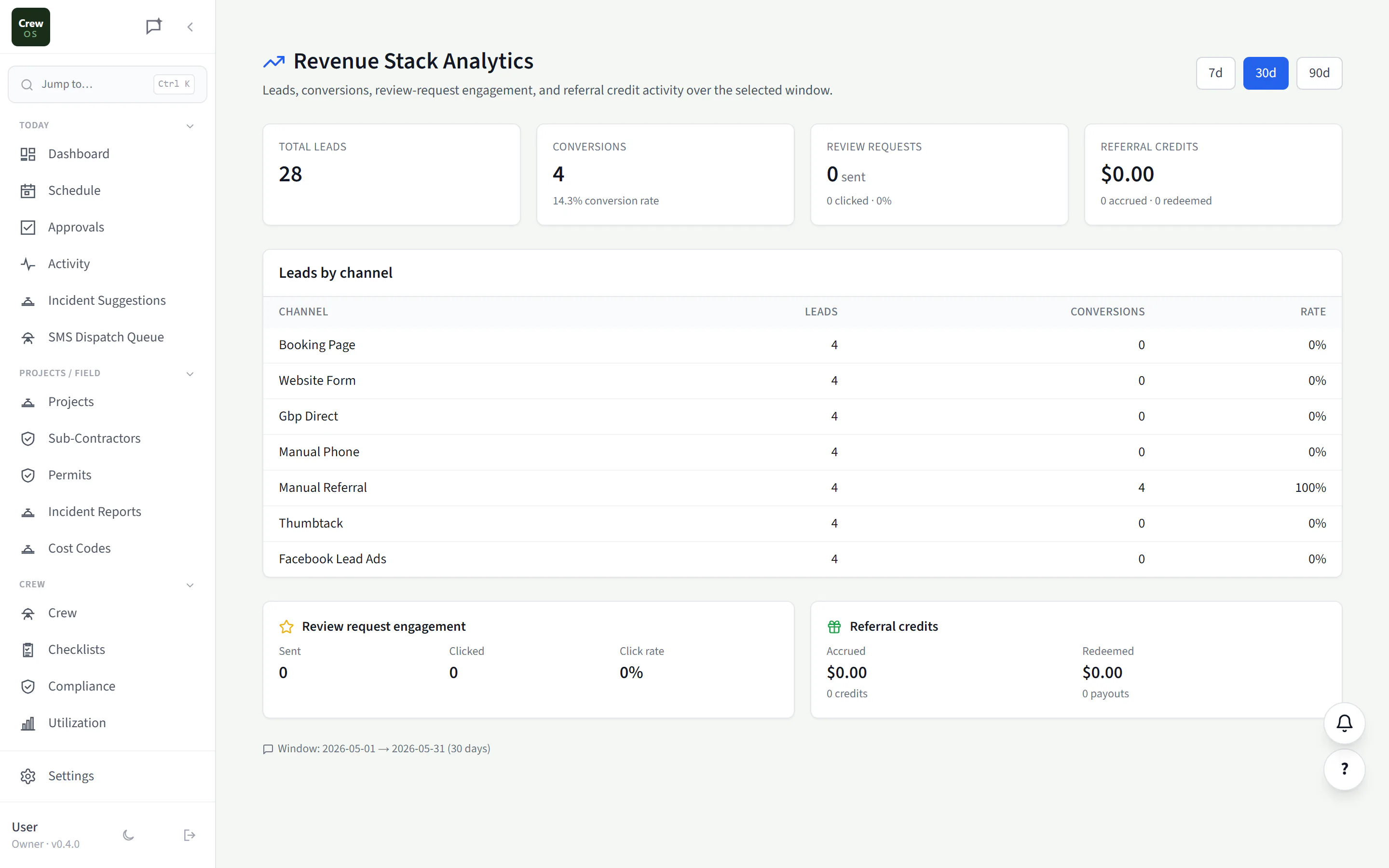1389x868 pixels.
Task: Log out using the sign-out icon
Action: point(190,835)
